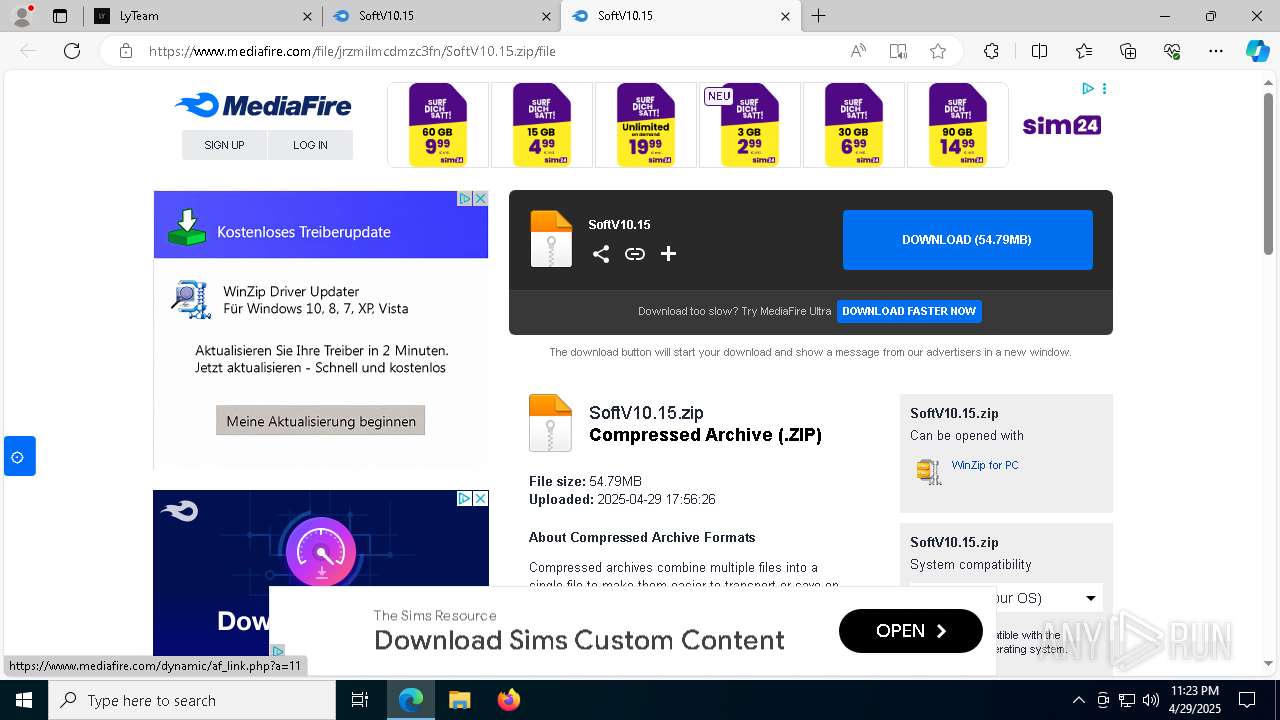Click the OPEN button in Sims ad
The width and height of the screenshot is (1280, 720).
click(x=911, y=631)
